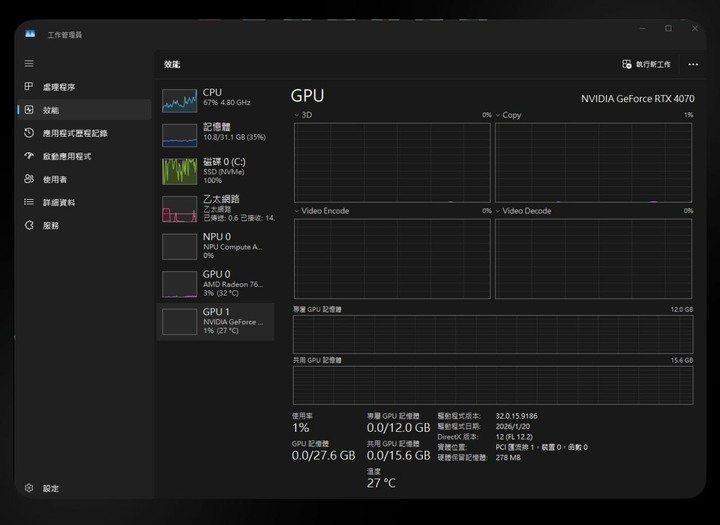Click the dedicated GPU memory graph
This screenshot has height=525, width=720.
(493, 334)
